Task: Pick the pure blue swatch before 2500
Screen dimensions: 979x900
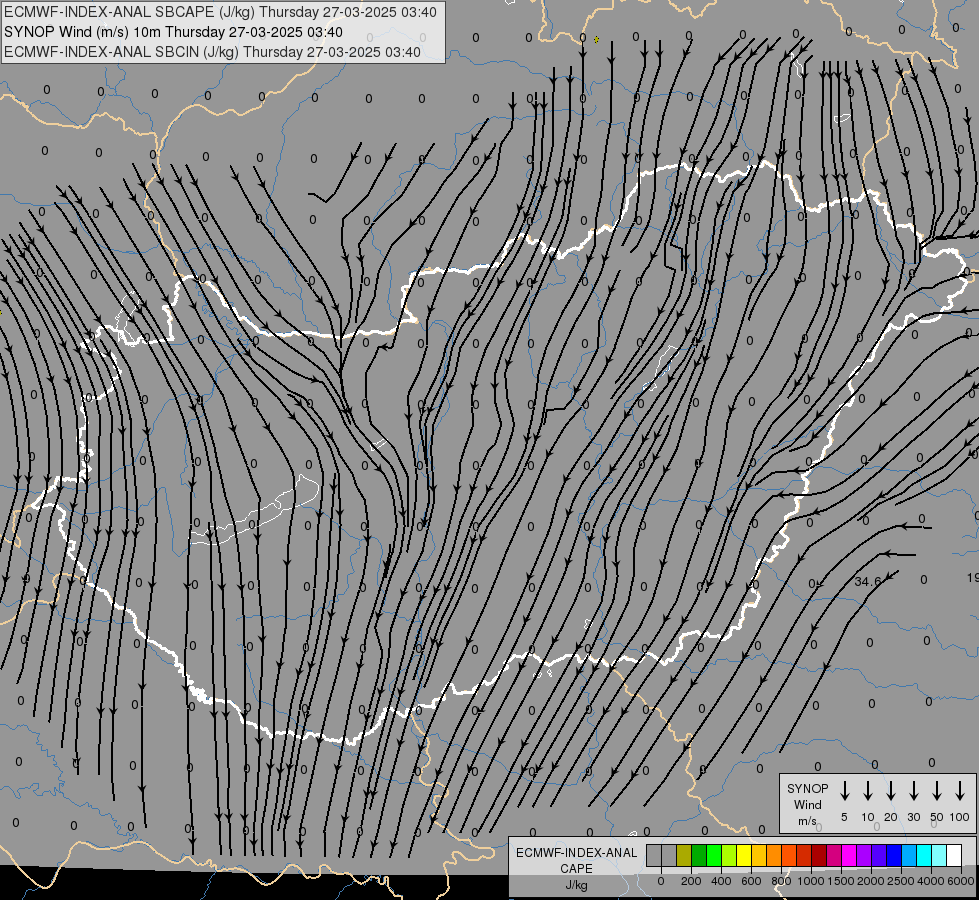Action: pos(893,855)
